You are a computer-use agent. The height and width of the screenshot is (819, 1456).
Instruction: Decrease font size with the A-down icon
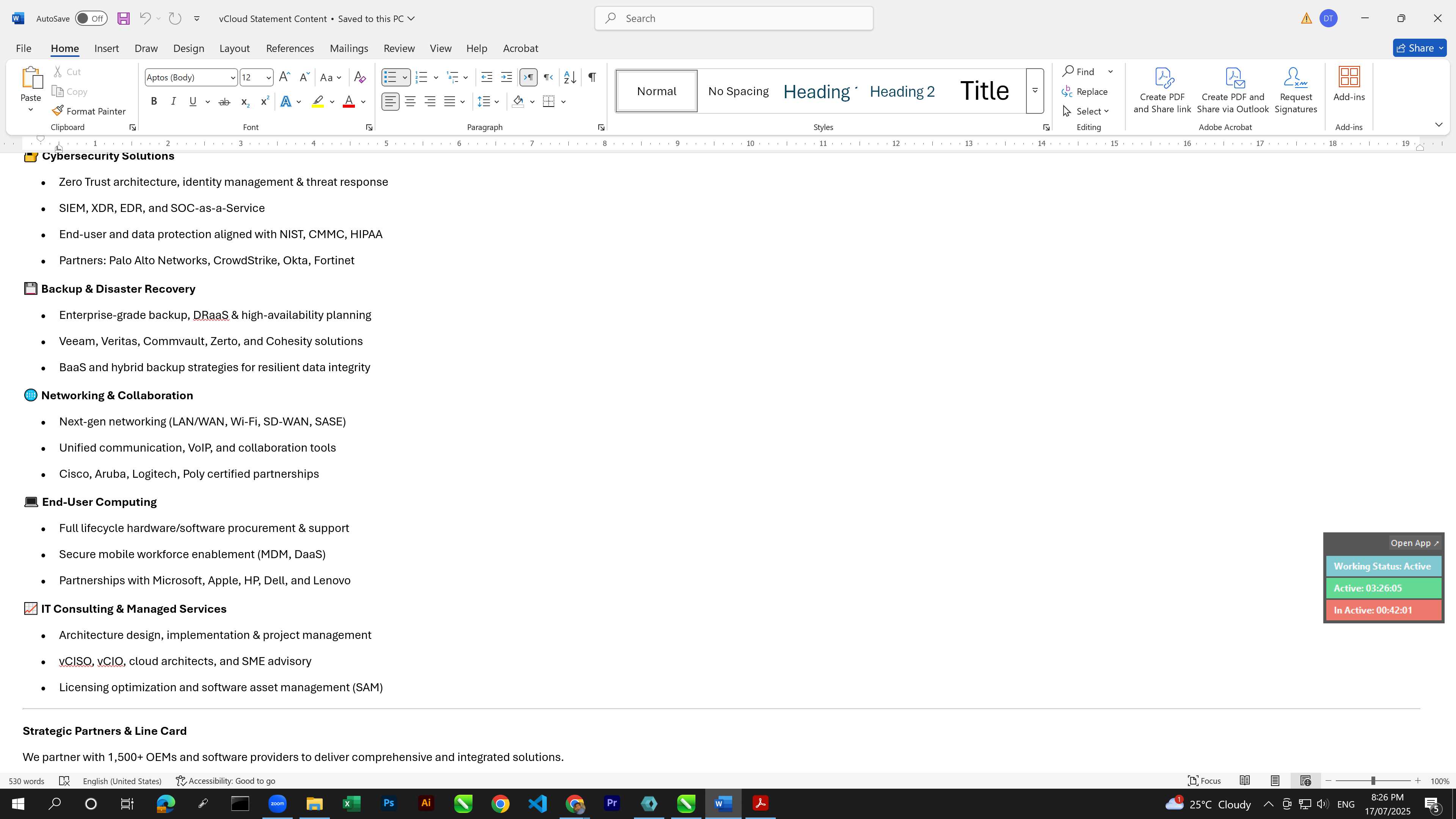tap(304, 77)
